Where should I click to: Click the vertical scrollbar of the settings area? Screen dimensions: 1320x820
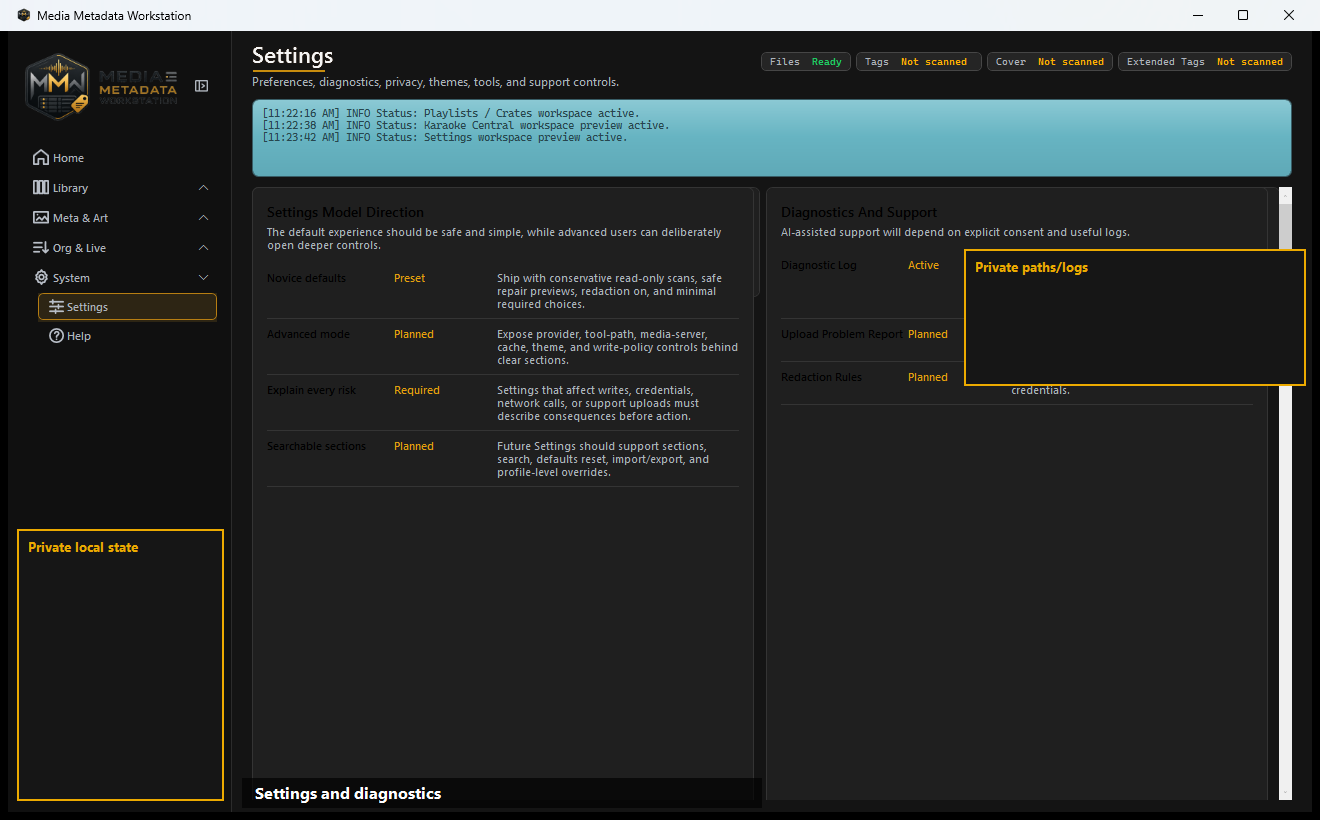1285,493
